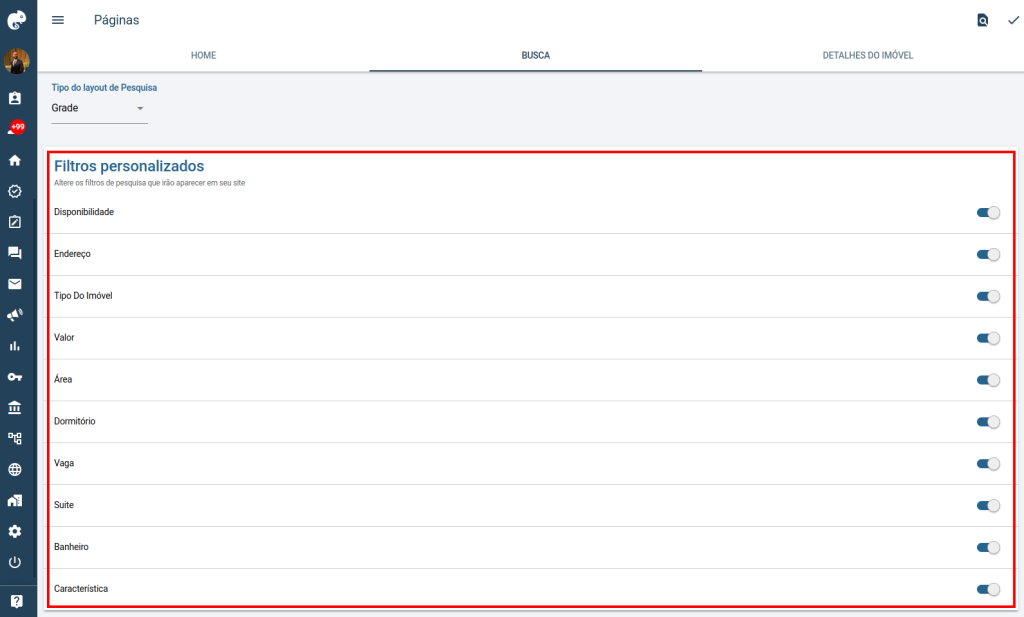The image size is (1024, 617).
Task: Open the bar chart reports icon
Action: [x=15, y=346]
